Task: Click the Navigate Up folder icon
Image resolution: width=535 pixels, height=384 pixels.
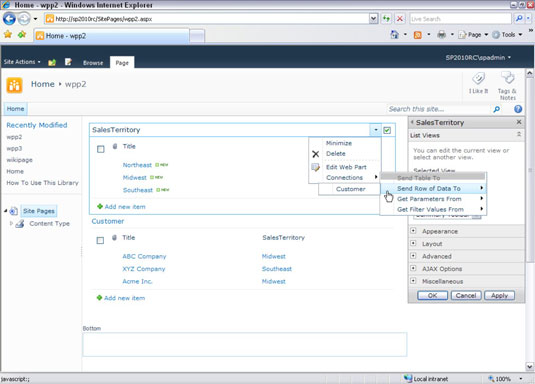Action: tap(52, 62)
